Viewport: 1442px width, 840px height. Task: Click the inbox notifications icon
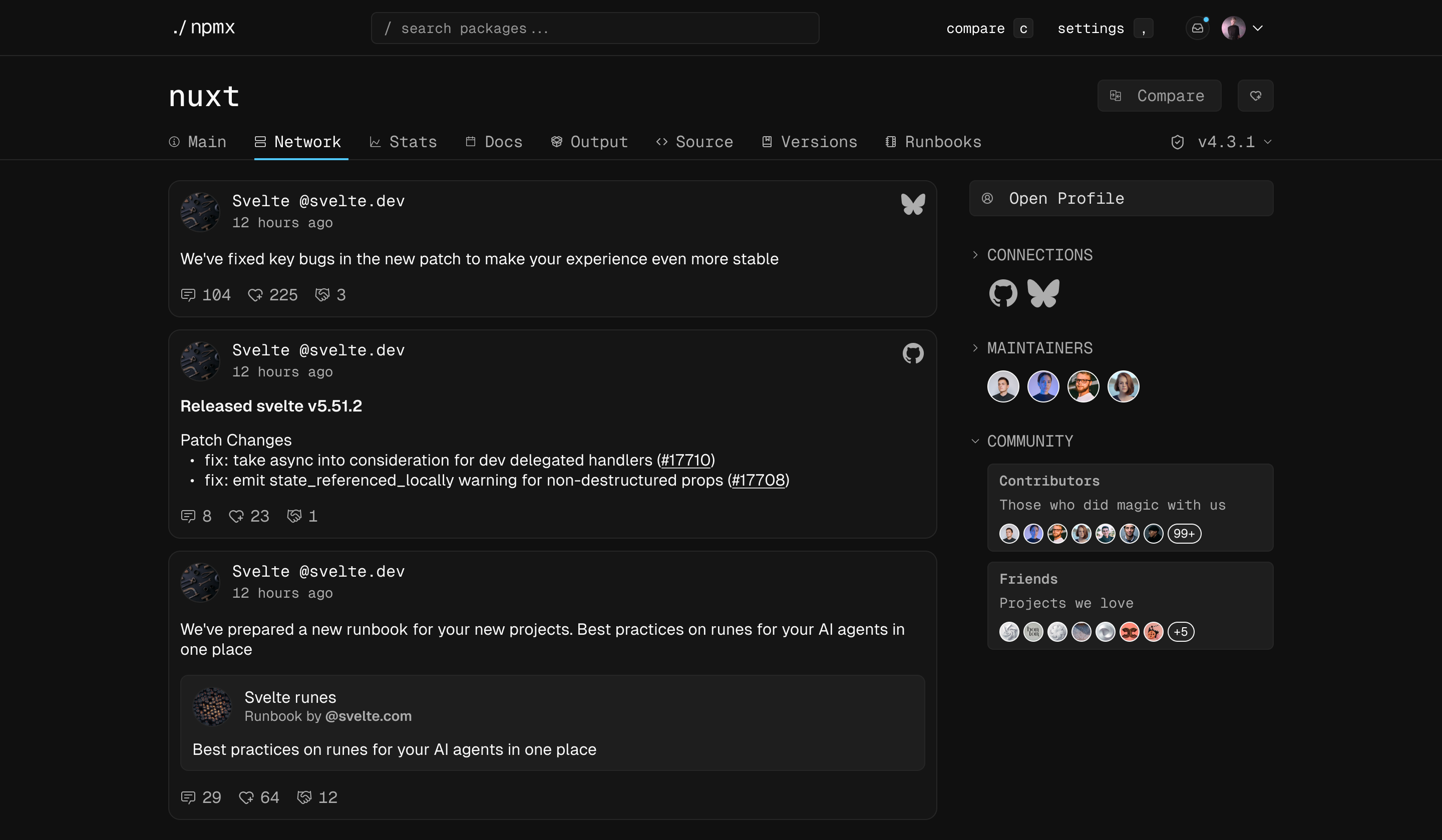point(1197,28)
